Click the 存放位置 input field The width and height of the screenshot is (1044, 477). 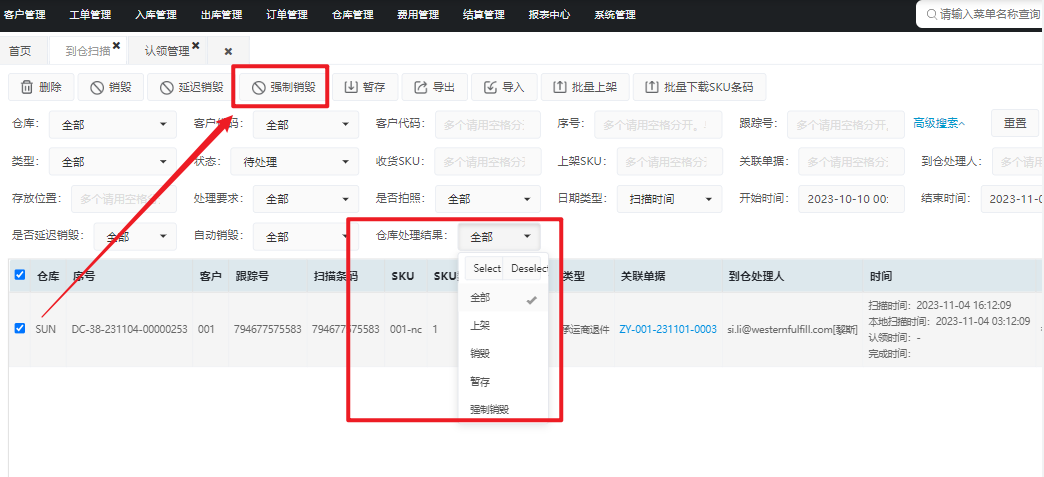124,199
